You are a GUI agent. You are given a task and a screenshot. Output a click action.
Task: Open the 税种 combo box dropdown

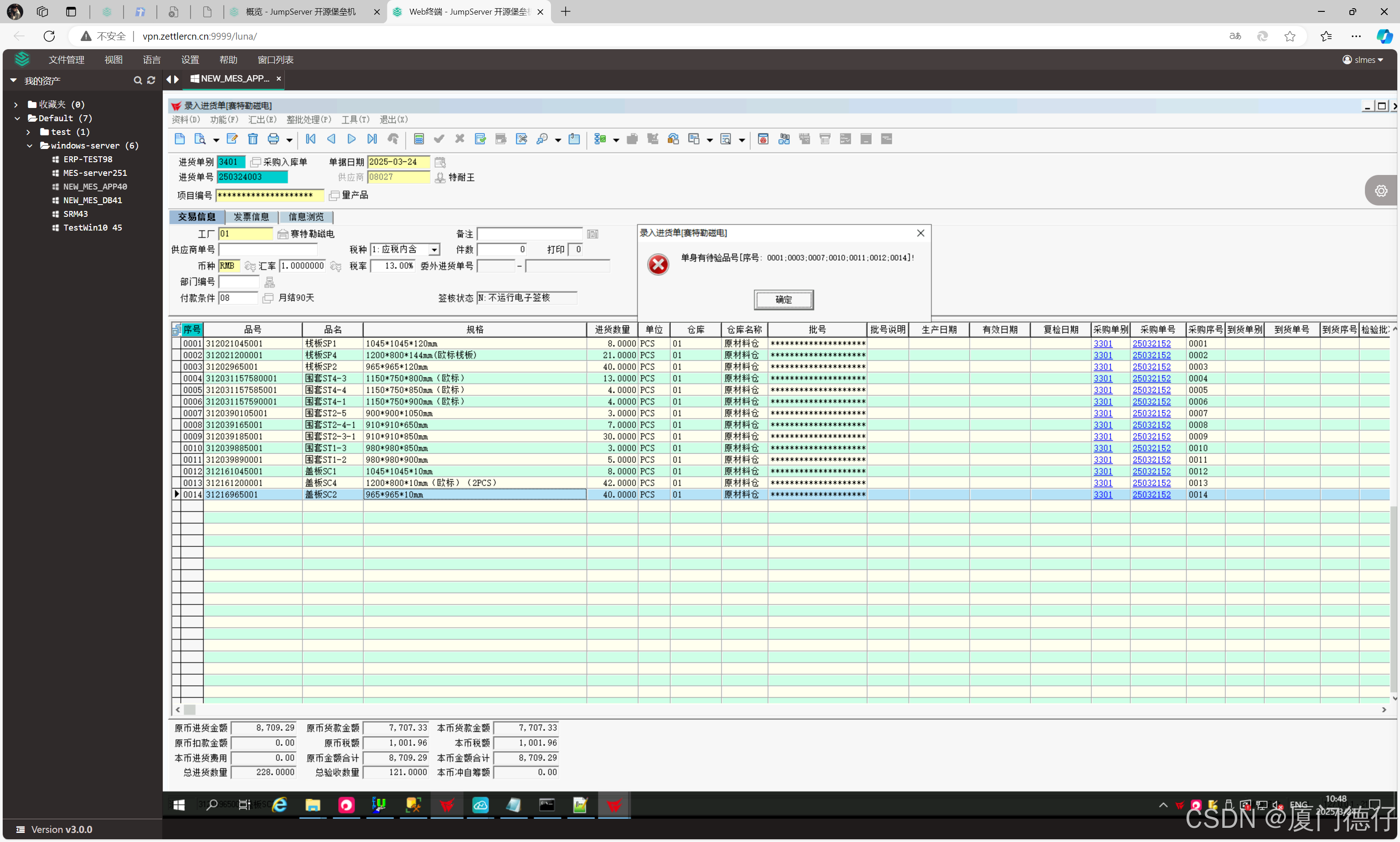coord(434,250)
